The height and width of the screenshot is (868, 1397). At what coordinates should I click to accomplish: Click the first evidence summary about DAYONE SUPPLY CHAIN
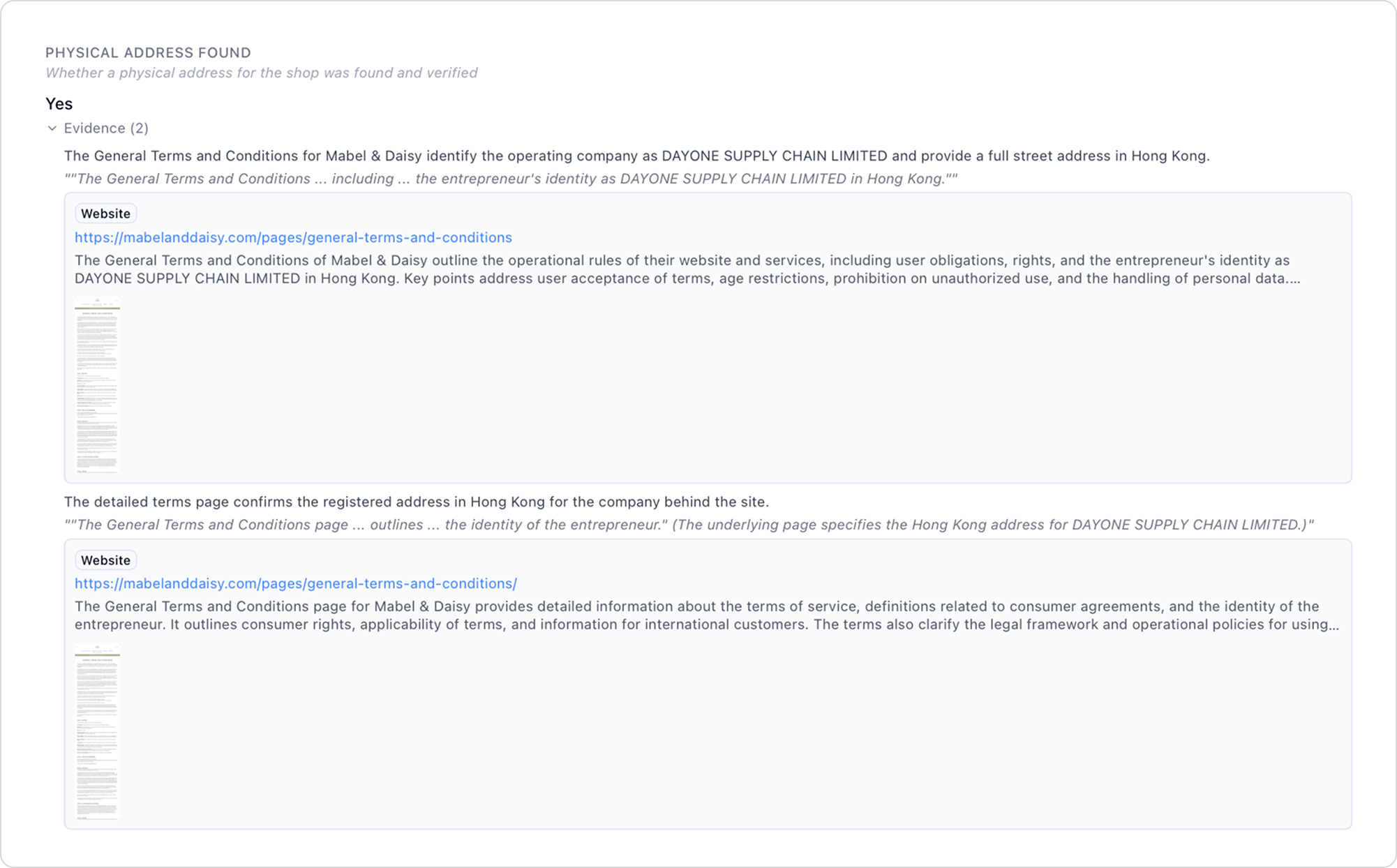[x=636, y=156]
